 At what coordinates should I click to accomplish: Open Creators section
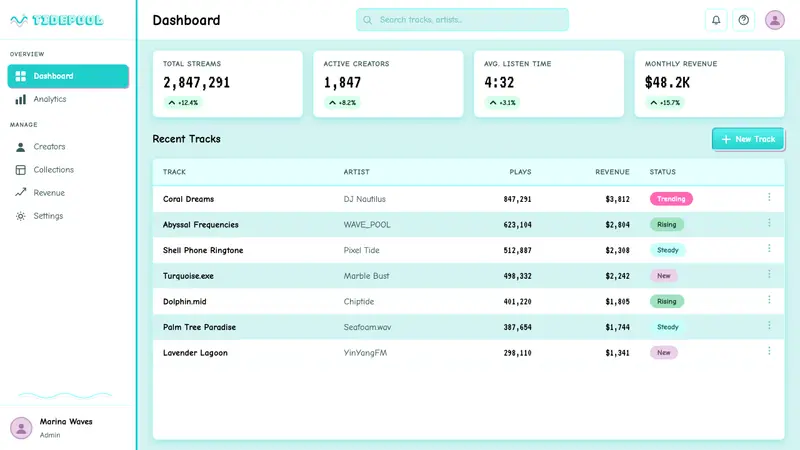click(68, 147)
